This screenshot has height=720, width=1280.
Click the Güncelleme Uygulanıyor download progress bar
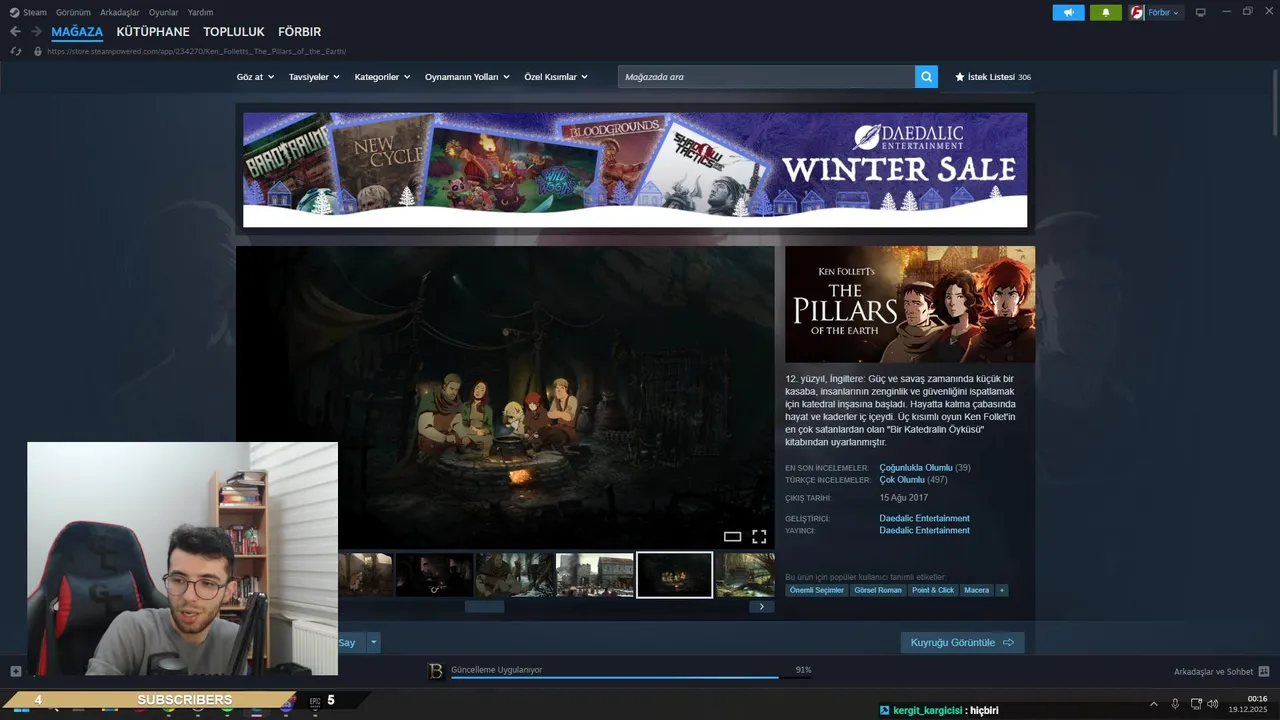[631, 677]
